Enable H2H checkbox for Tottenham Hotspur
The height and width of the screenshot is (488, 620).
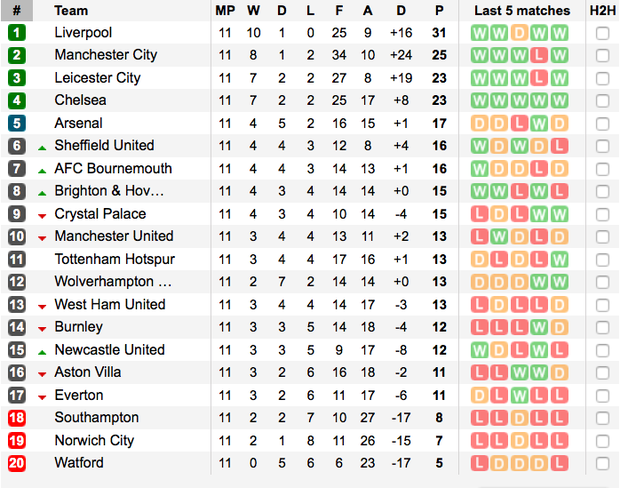[602, 259]
